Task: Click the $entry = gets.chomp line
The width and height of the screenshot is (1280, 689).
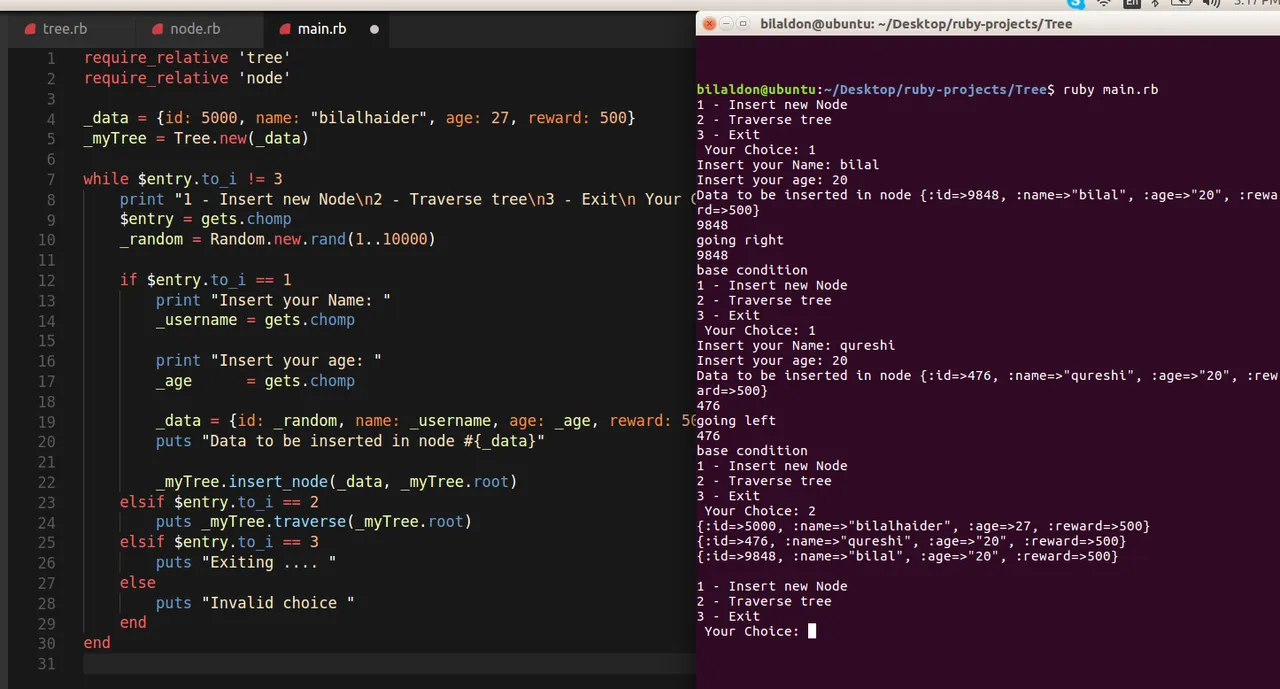Action: [206, 219]
